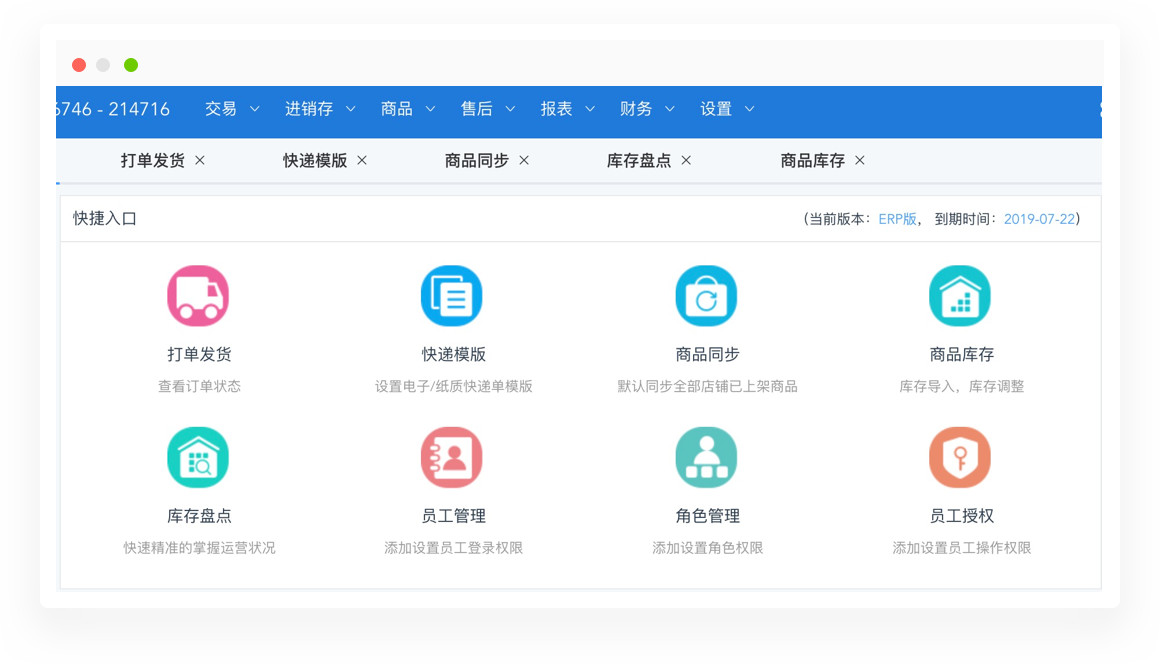
Task: Click the ERP版 version link
Action: (897, 219)
